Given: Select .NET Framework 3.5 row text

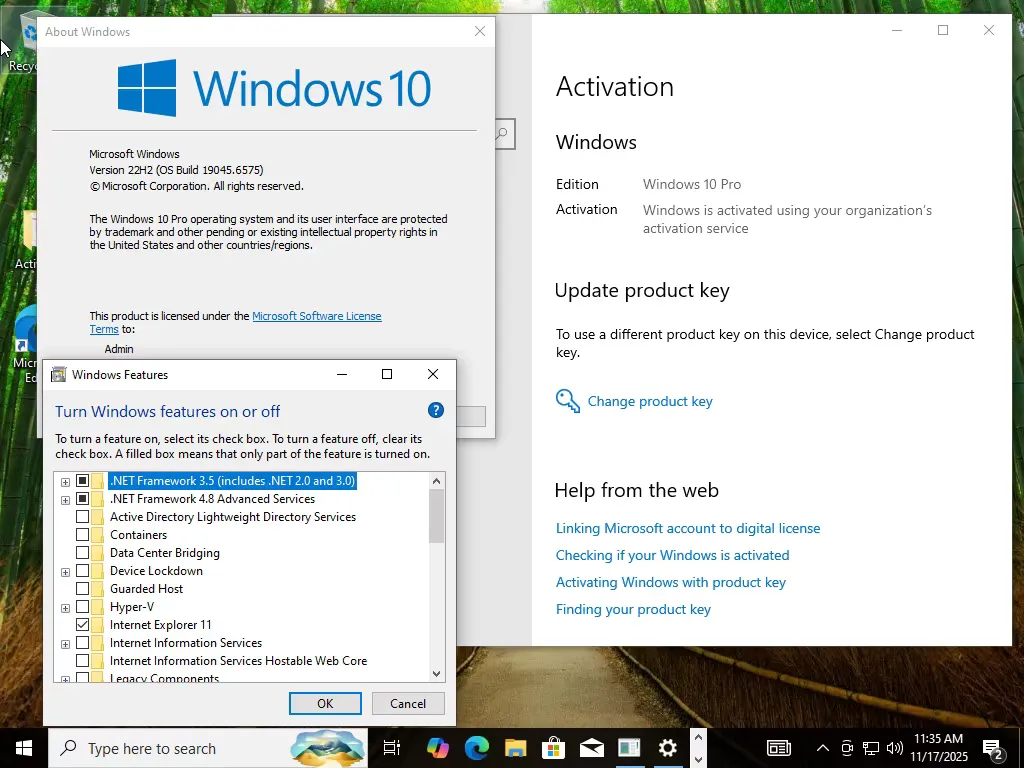Looking at the screenshot, I should [232, 481].
